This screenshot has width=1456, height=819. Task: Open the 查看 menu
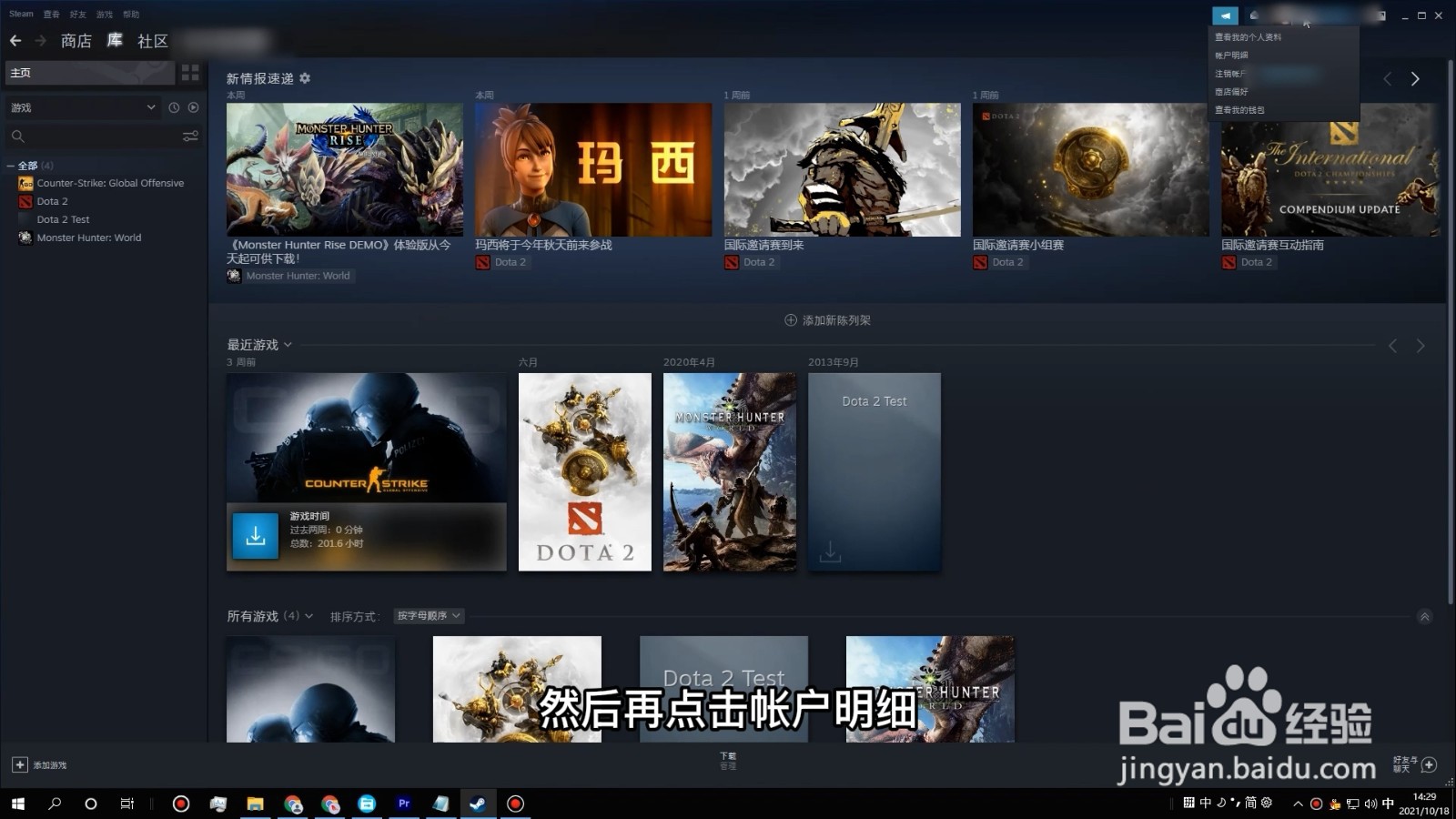[x=52, y=14]
